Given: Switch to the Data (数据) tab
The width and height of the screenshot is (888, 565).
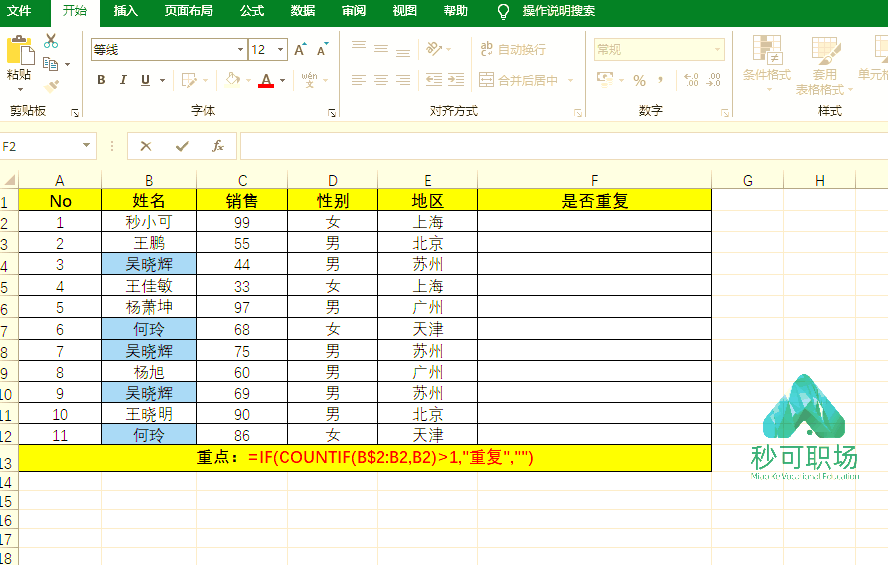Looking at the screenshot, I should (303, 11).
